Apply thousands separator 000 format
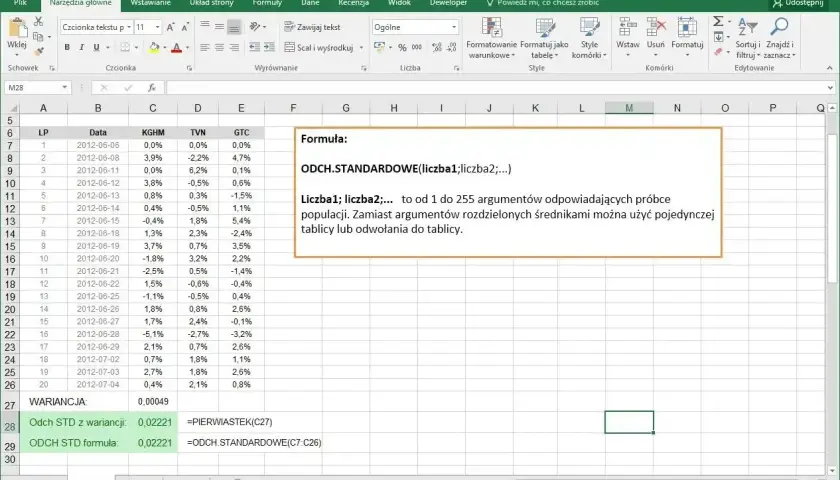This screenshot has height=480, width=840. point(416,47)
